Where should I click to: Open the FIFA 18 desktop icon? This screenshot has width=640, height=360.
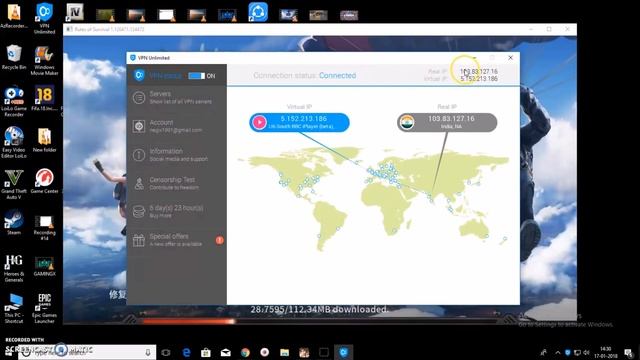[x=44, y=98]
